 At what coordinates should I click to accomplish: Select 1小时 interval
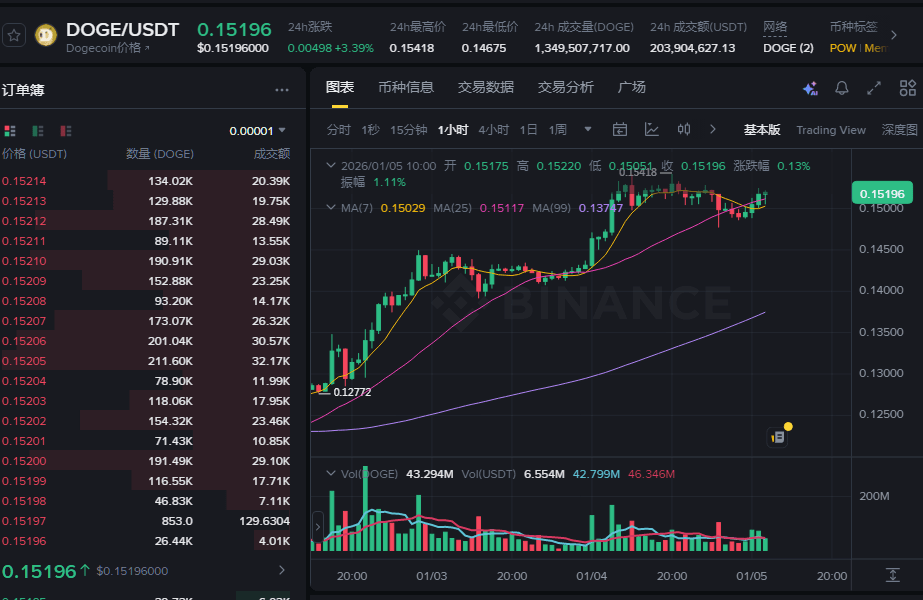click(453, 130)
